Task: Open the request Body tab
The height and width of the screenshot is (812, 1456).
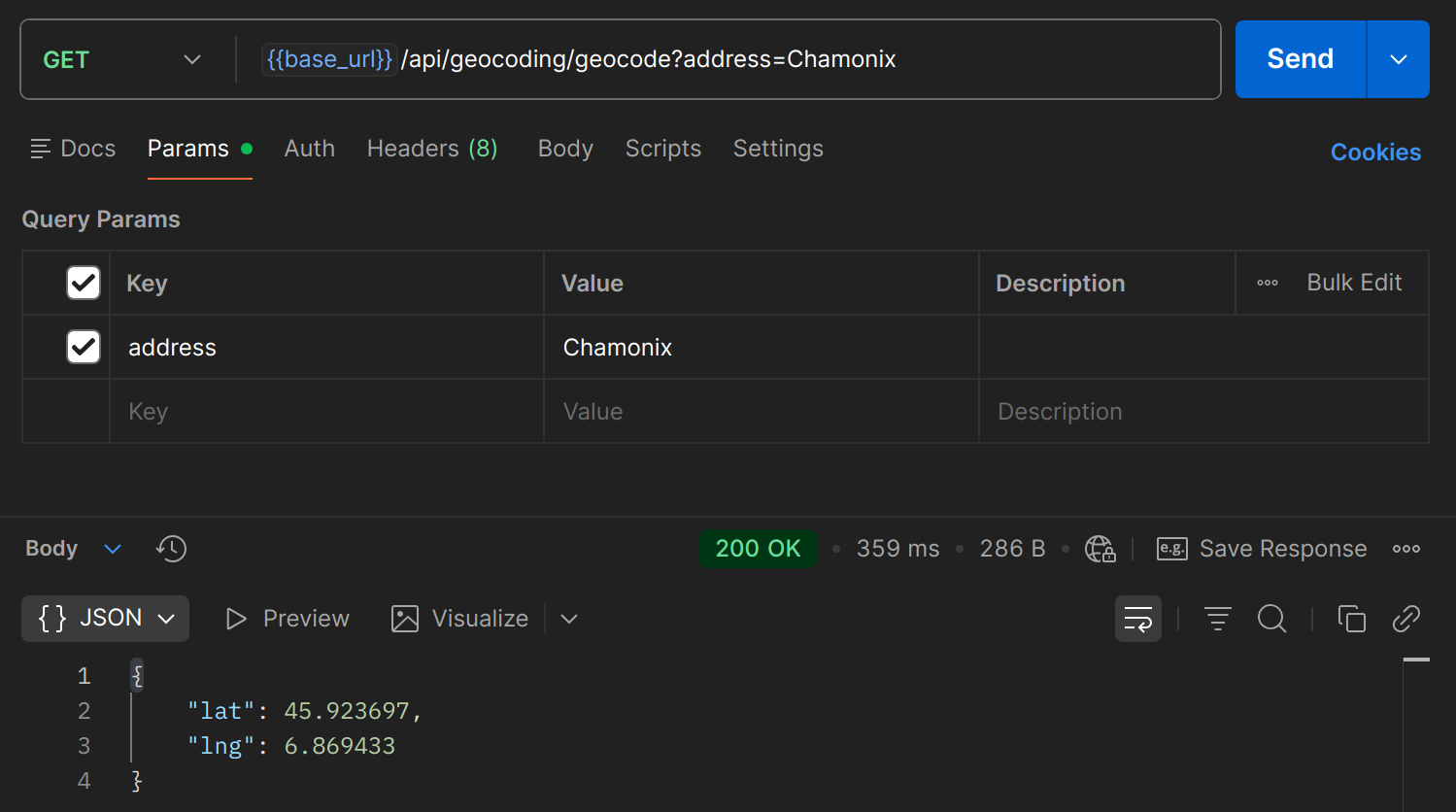Action: pos(565,149)
